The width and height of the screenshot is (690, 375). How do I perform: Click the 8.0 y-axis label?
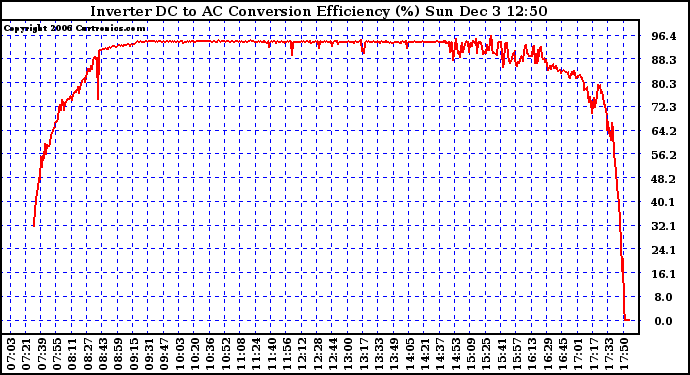664,298
